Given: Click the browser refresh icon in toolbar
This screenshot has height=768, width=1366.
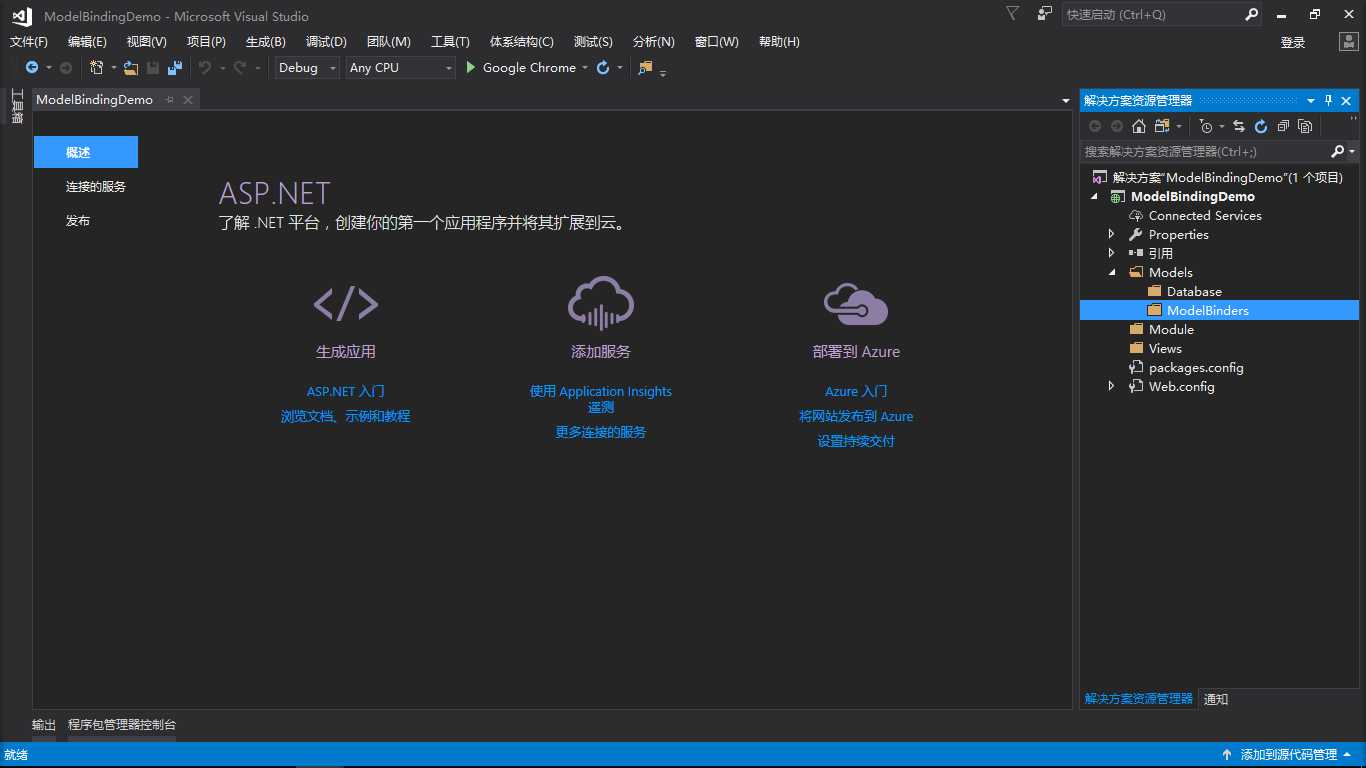Looking at the screenshot, I should click(x=603, y=68).
